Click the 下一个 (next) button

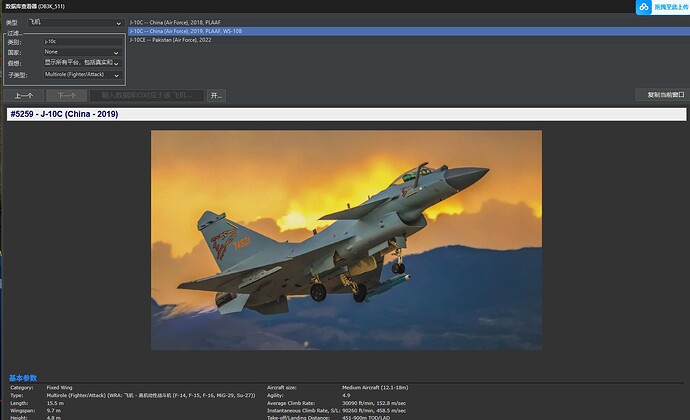coord(66,96)
